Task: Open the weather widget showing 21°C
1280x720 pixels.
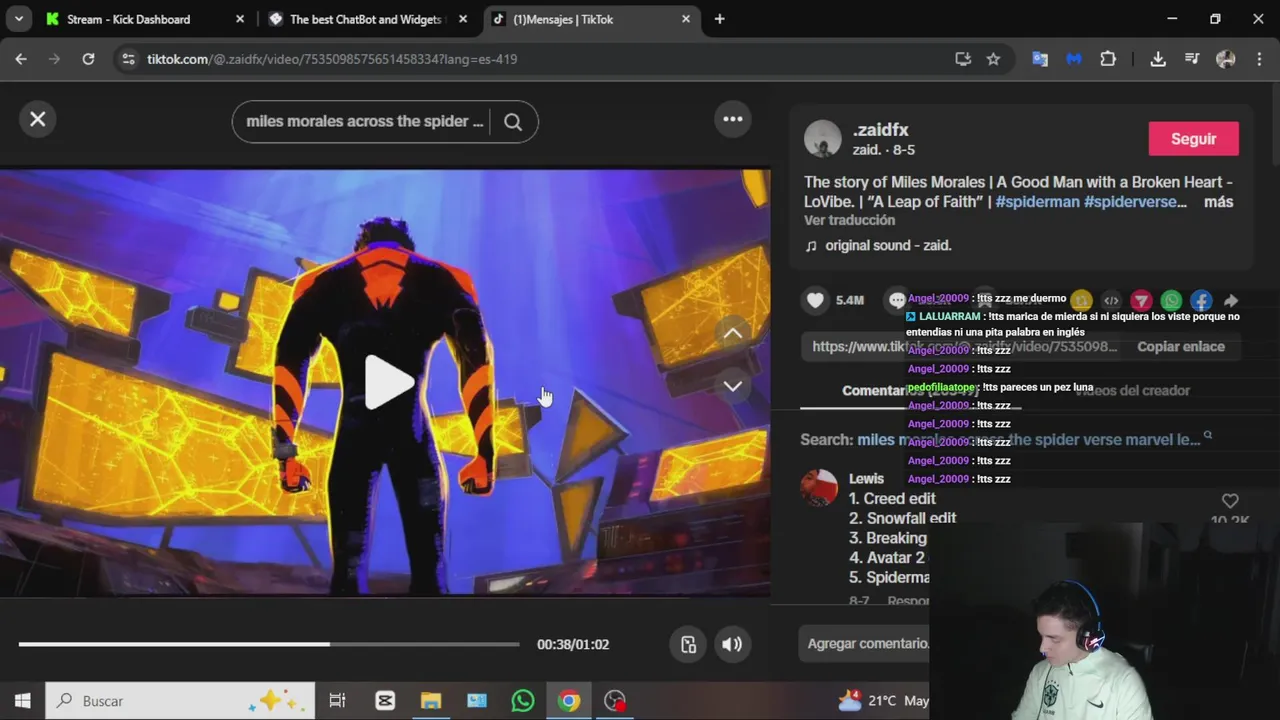Action: tap(883, 701)
